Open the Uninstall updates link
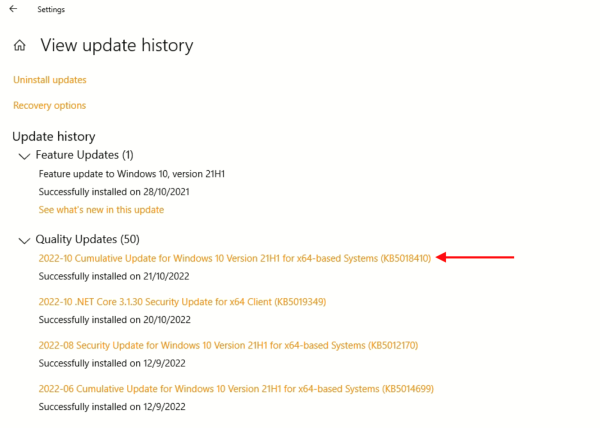The width and height of the screenshot is (600, 428). point(50,80)
